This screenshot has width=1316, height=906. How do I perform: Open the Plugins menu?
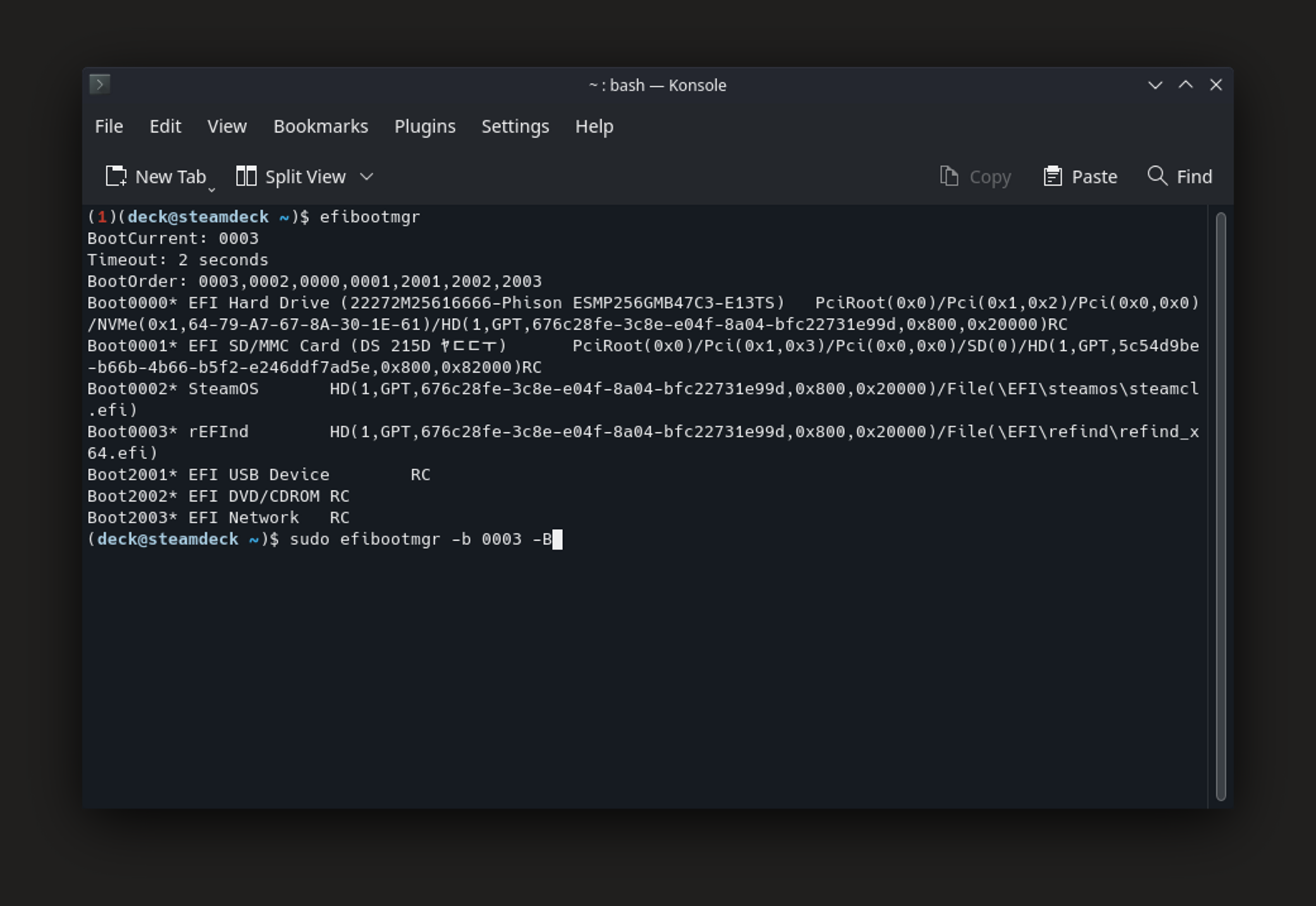pos(425,126)
